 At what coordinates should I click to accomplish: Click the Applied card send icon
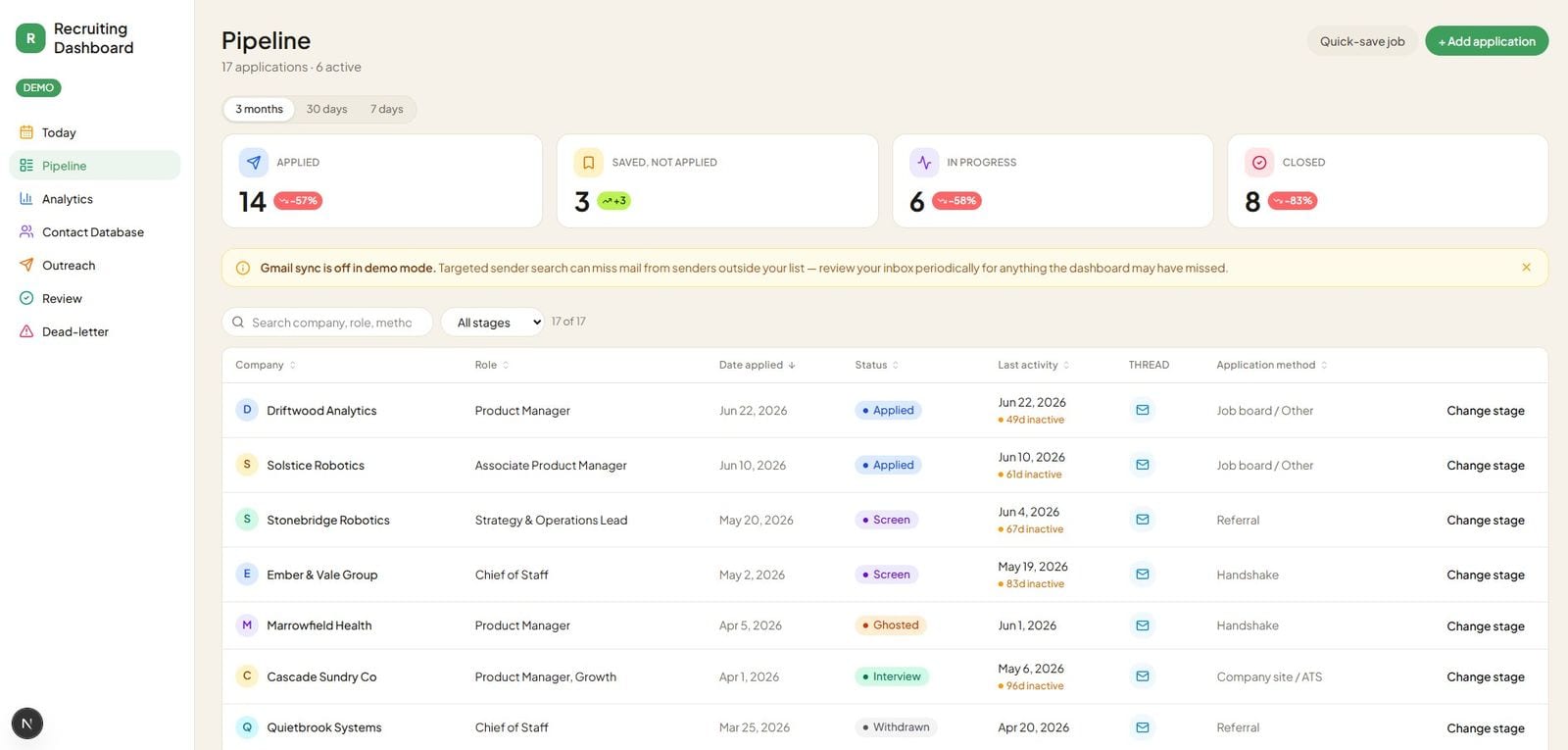[254, 163]
